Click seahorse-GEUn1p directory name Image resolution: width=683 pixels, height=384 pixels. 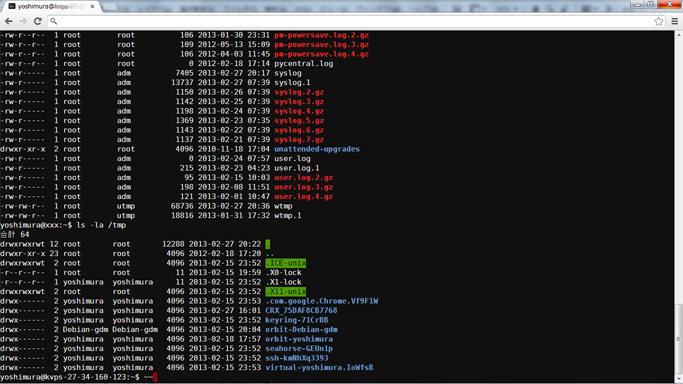point(299,349)
